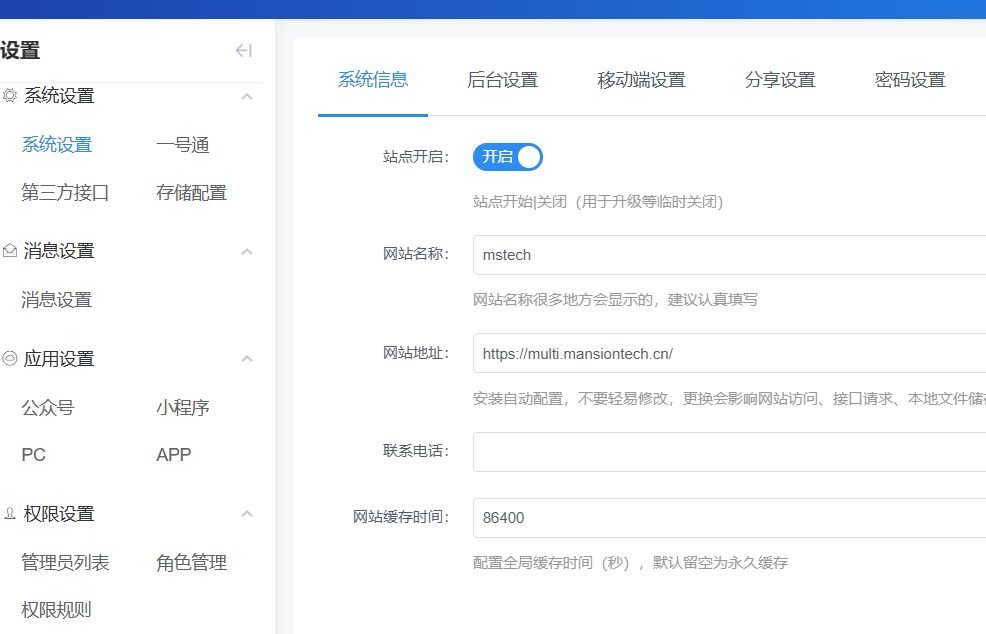Click the 权限设置 group heading text

click(x=59, y=514)
